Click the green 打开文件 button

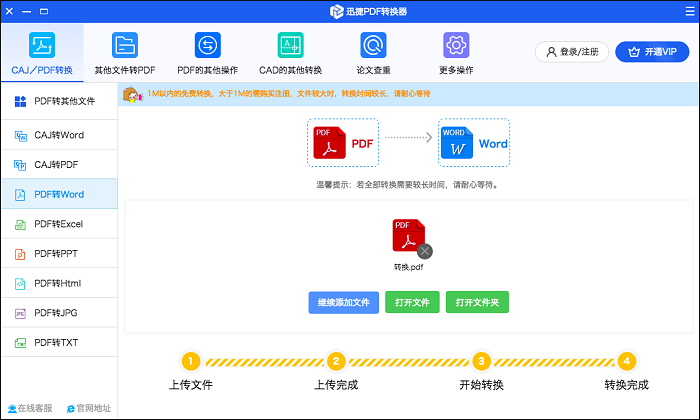point(412,302)
